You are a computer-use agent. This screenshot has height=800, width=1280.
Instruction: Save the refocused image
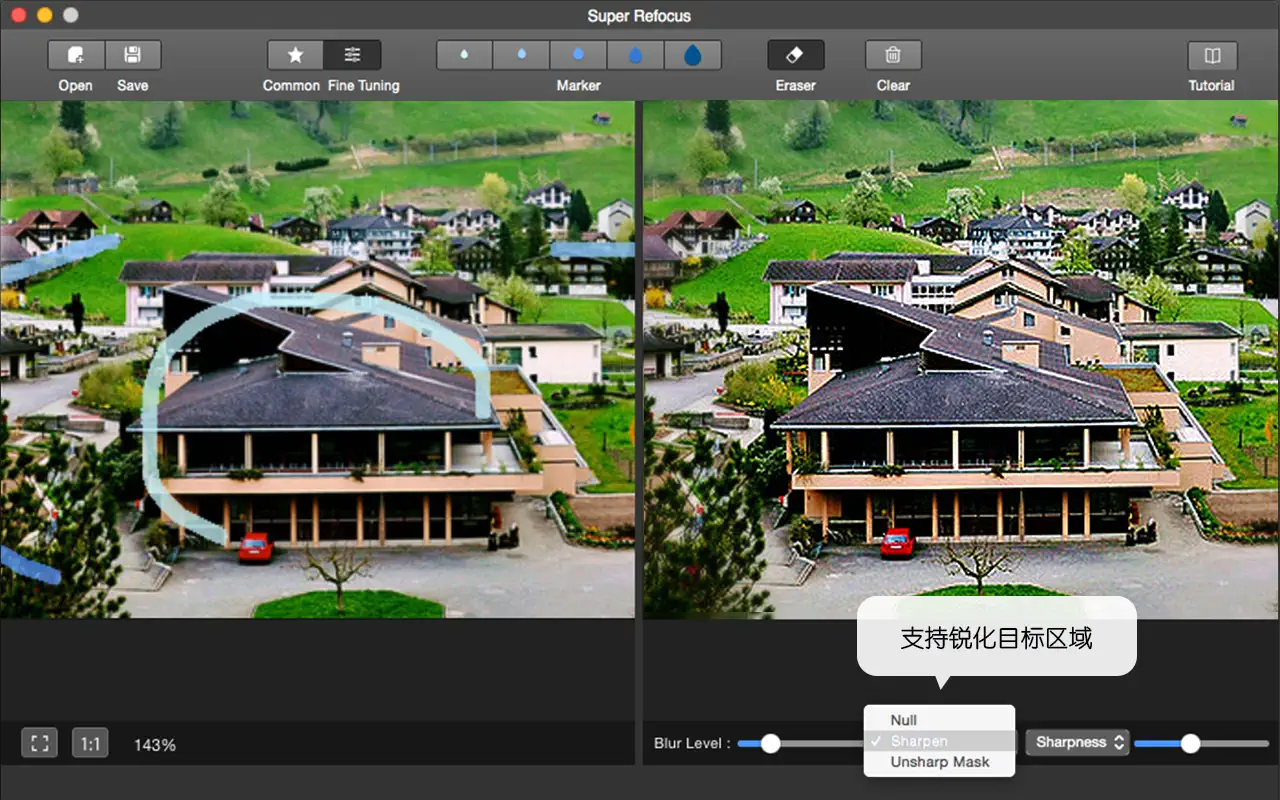pyautogui.click(x=133, y=55)
